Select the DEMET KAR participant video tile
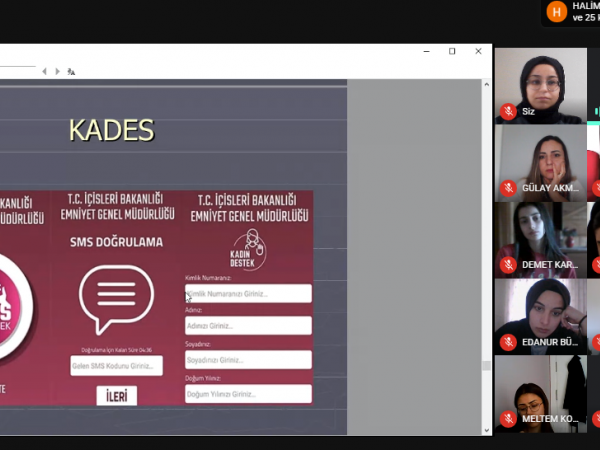 click(x=541, y=240)
